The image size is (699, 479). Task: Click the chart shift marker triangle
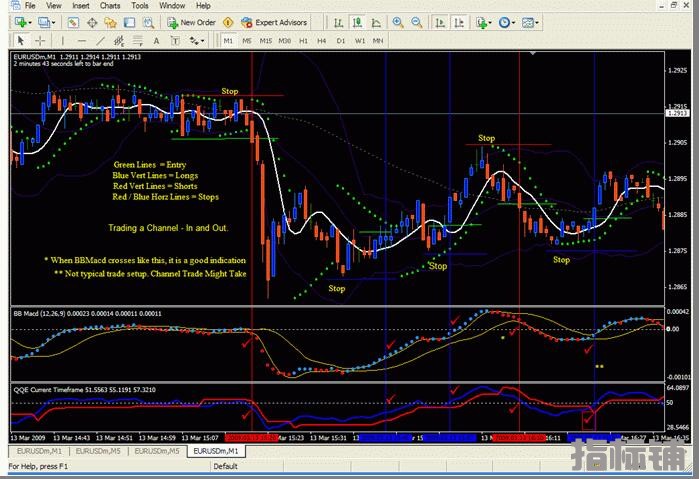pyautogui.click(x=533, y=53)
